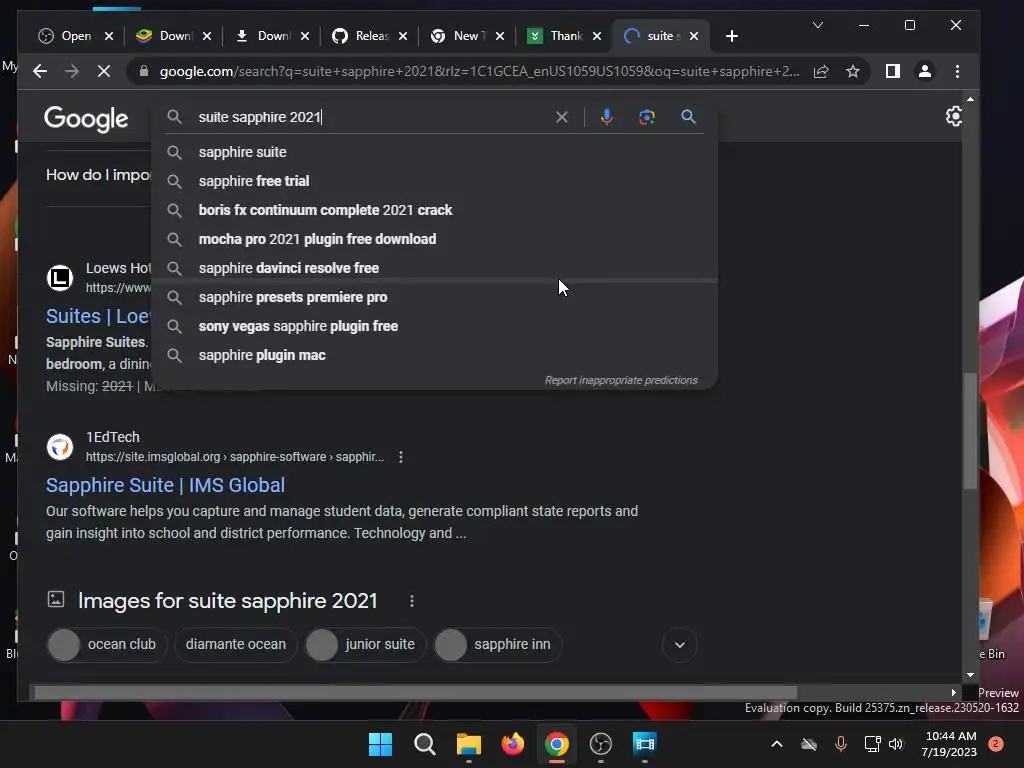Show hidden system tray icons
Viewport: 1024px width, 768px height.
[776, 744]
